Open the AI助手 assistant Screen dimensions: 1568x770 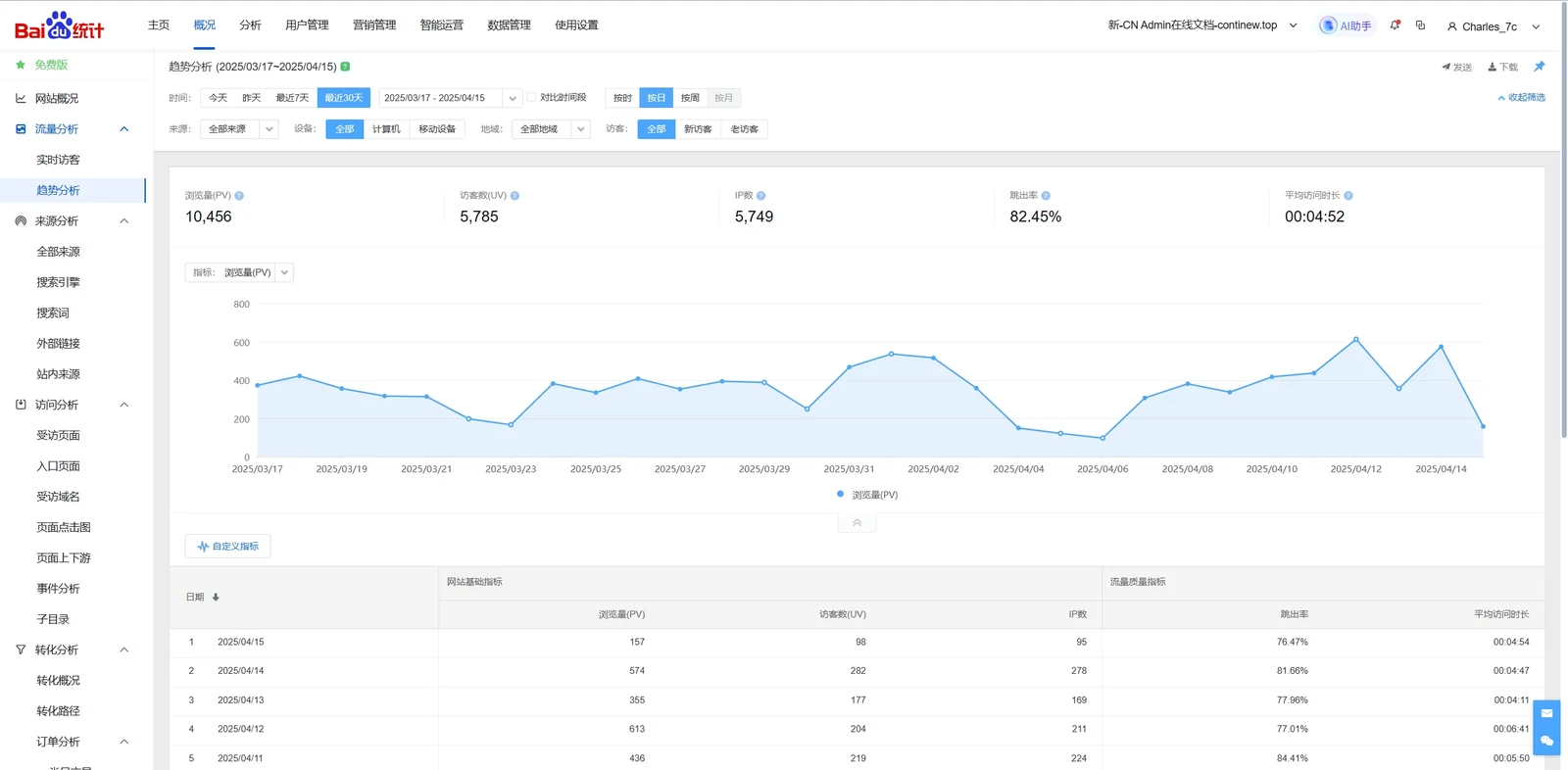[x=1347, y=25]
